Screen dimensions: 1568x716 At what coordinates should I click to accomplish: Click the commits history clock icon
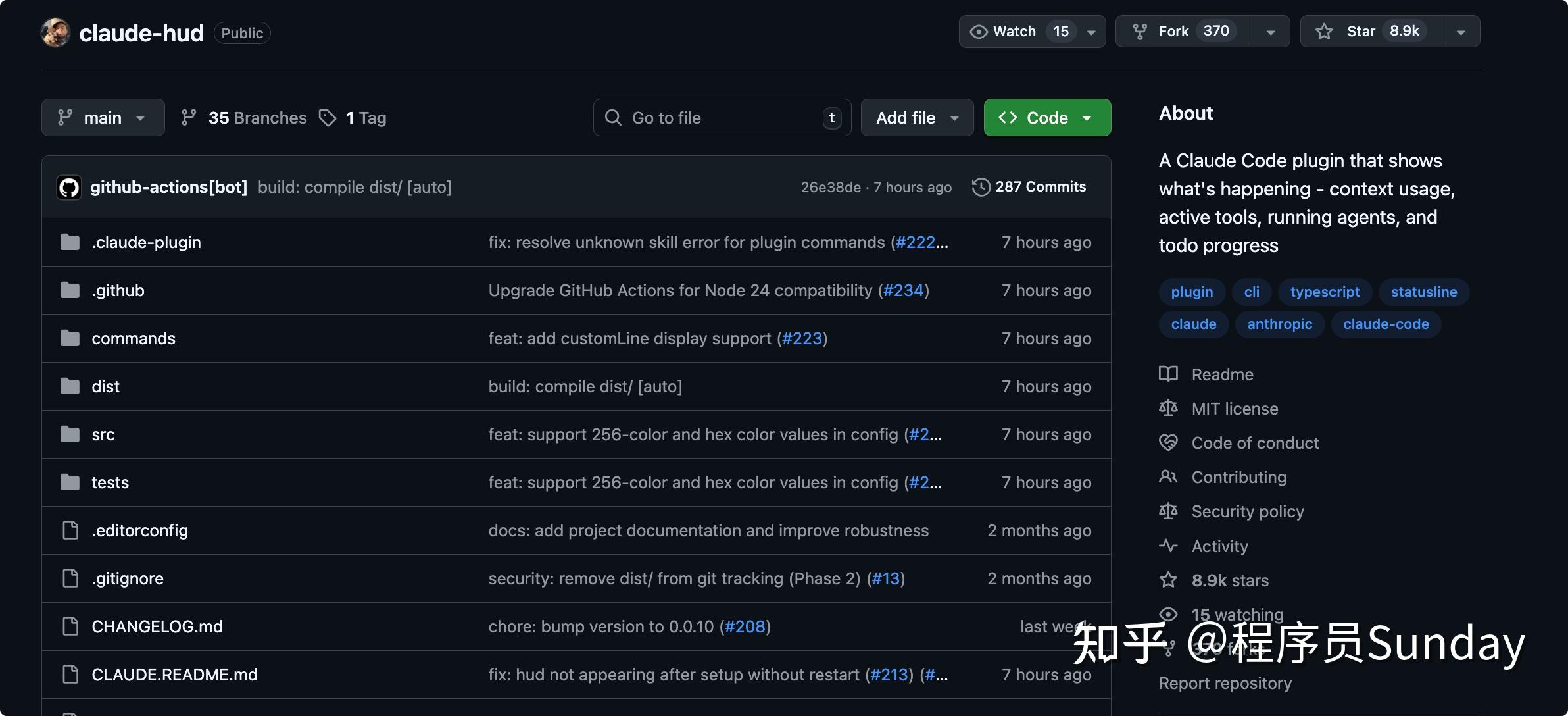click(981, 187)
